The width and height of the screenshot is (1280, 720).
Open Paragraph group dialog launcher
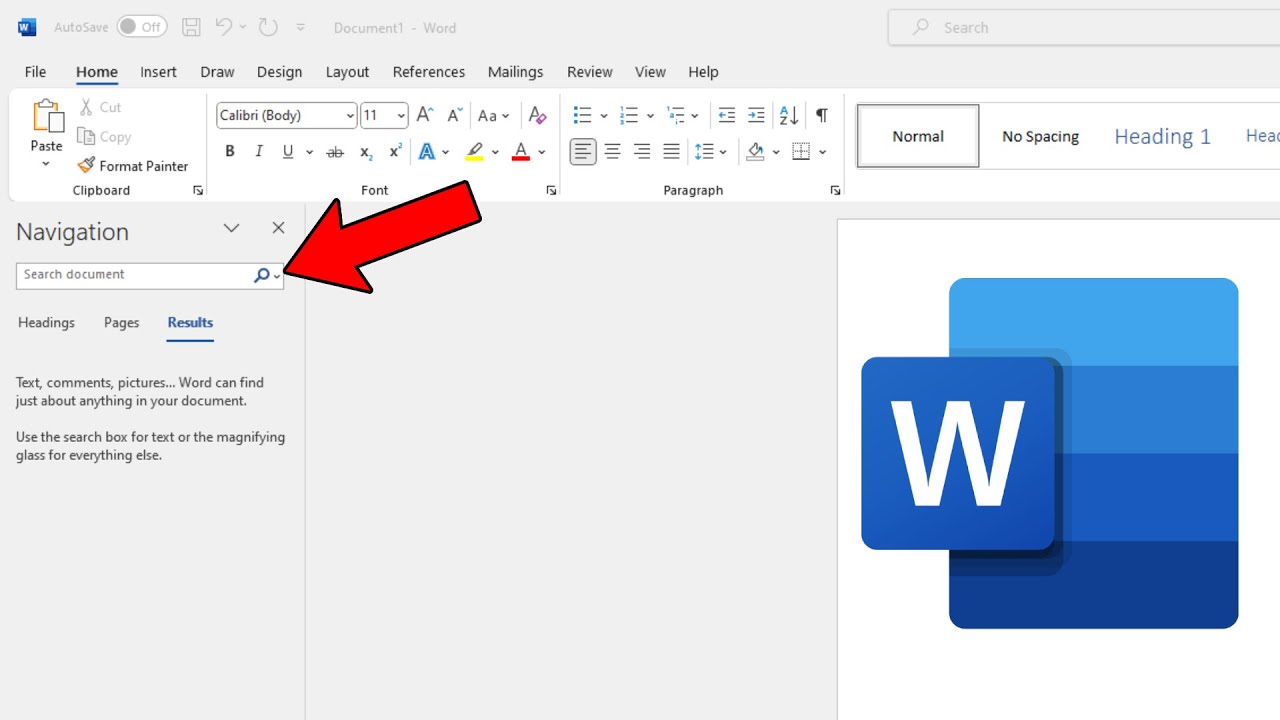[x=835, y=190]
